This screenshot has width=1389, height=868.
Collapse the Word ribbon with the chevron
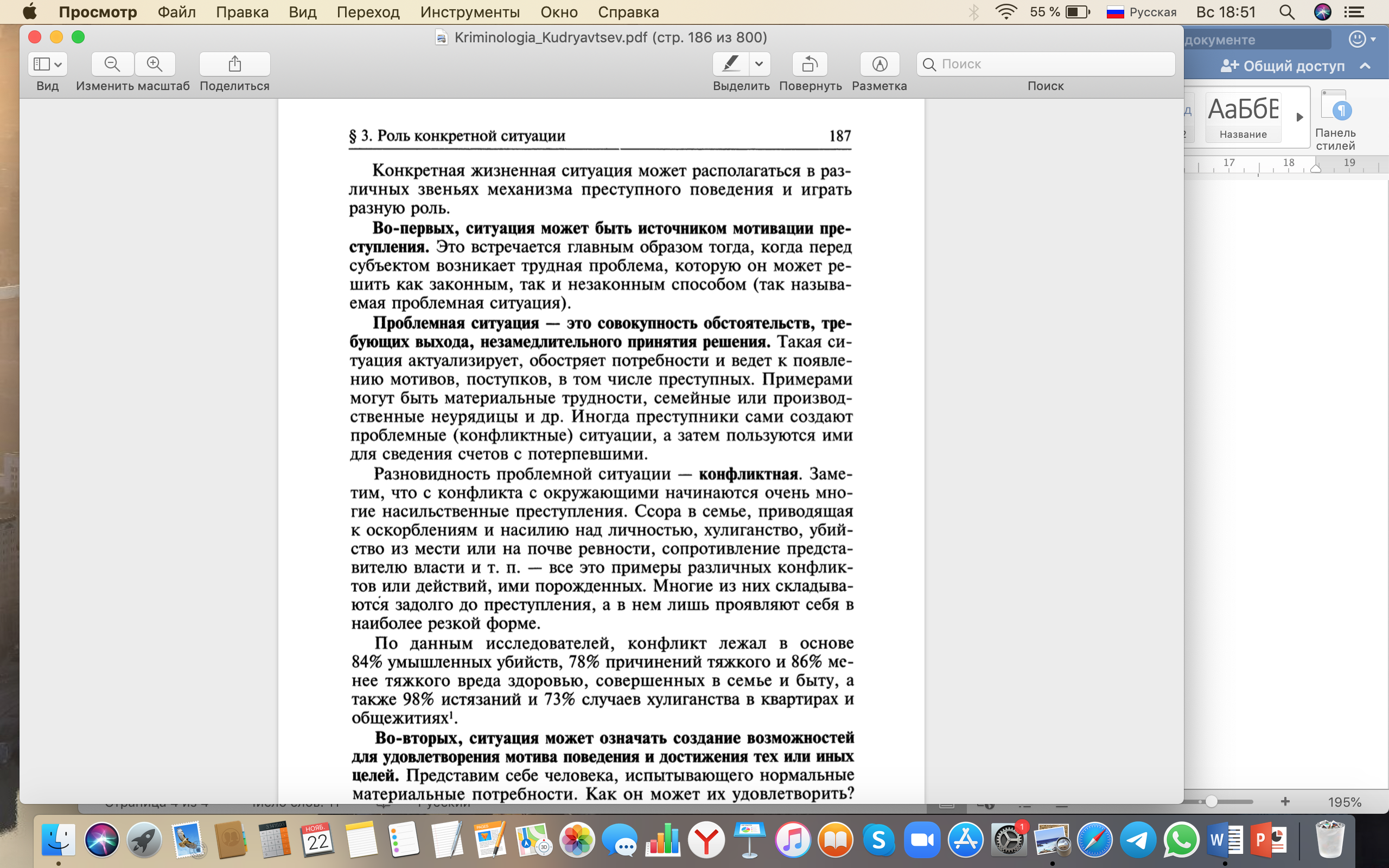point(1366,66)
